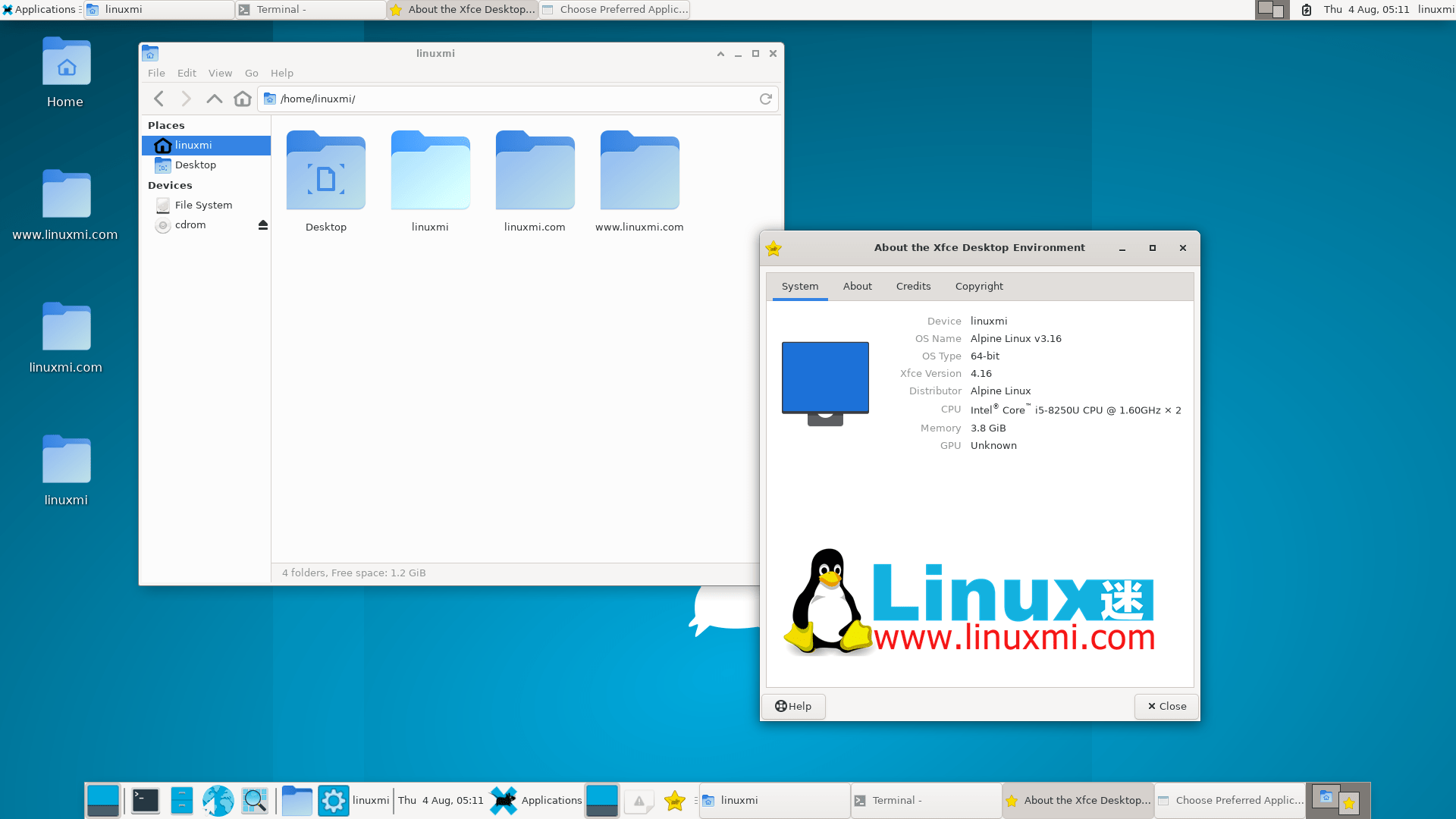Open the Applications menu at top left

point(41,9)
